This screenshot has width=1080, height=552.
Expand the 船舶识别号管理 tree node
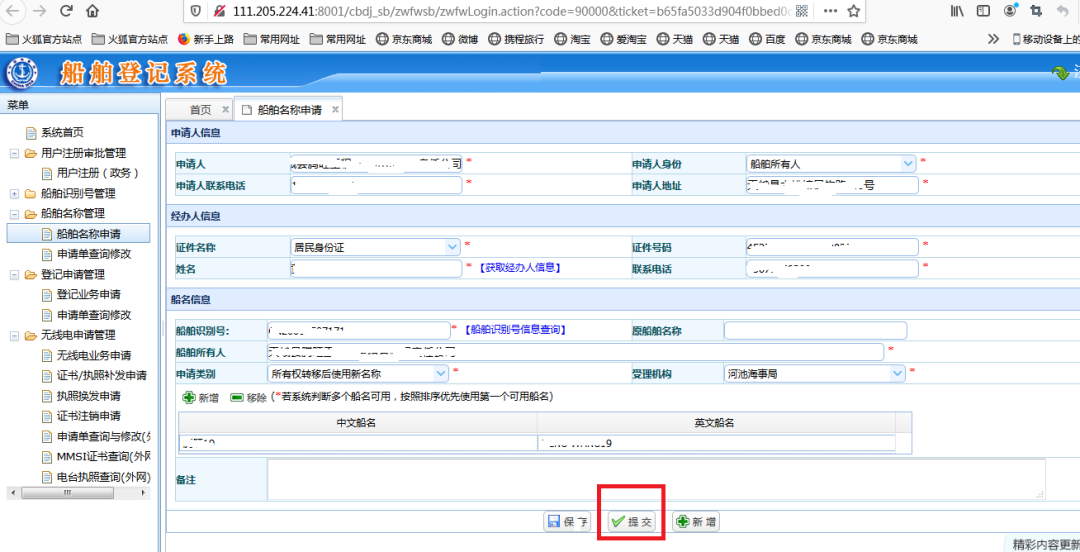pos(15,193)
